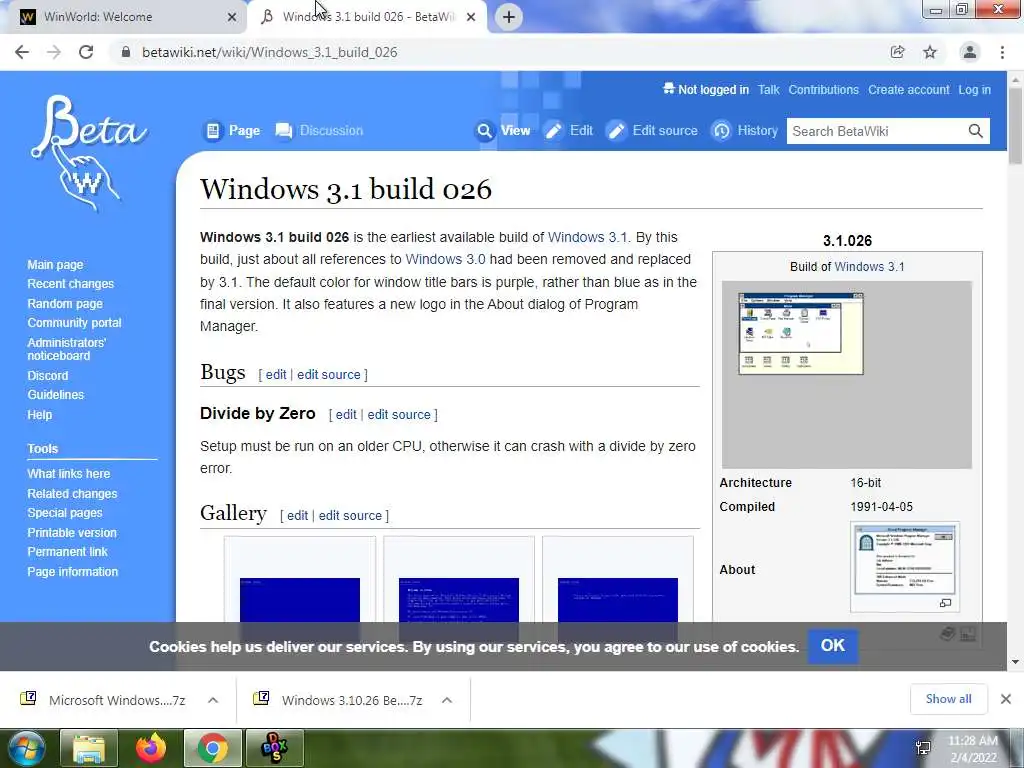Open Related changes tool
The height and width of the screenshot is (768, 1024).
pyautogui.click(x=72, y=494)
